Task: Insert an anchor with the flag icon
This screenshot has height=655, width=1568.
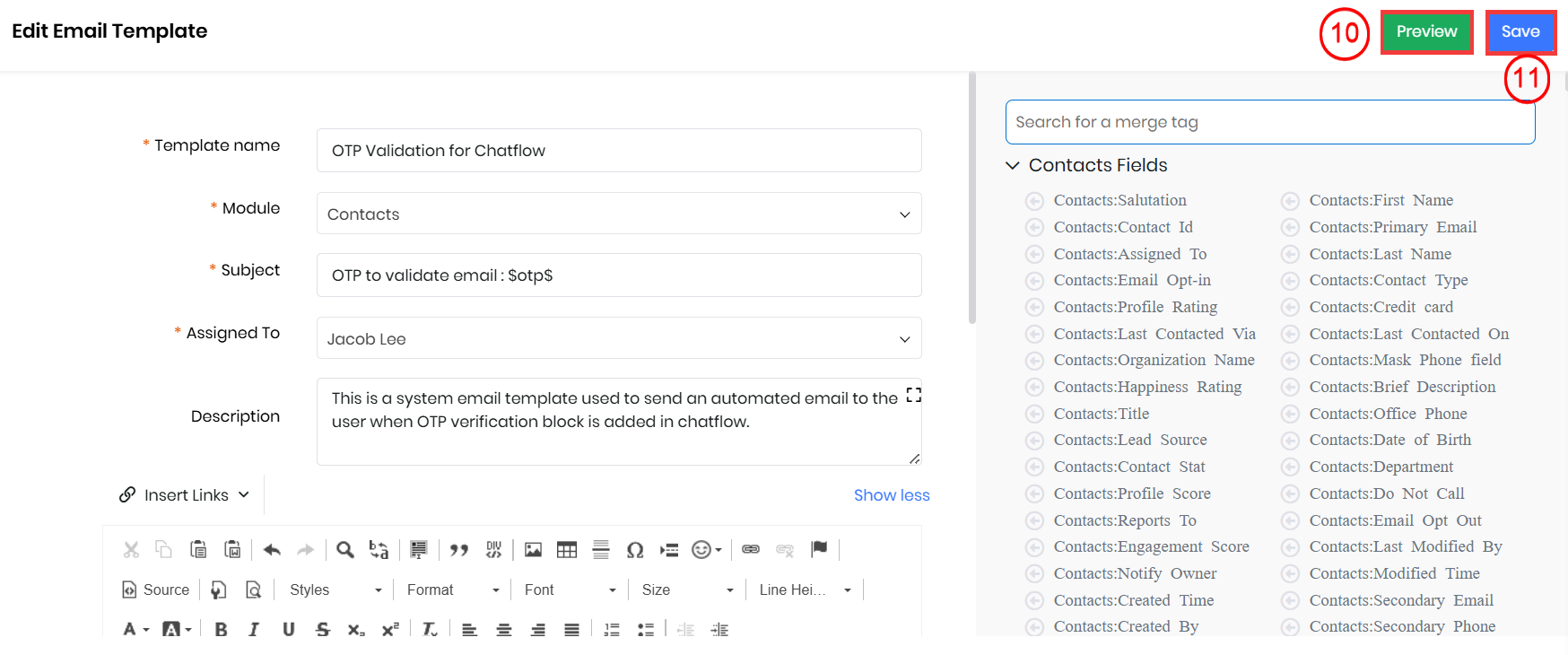Action: click(819, 549)
